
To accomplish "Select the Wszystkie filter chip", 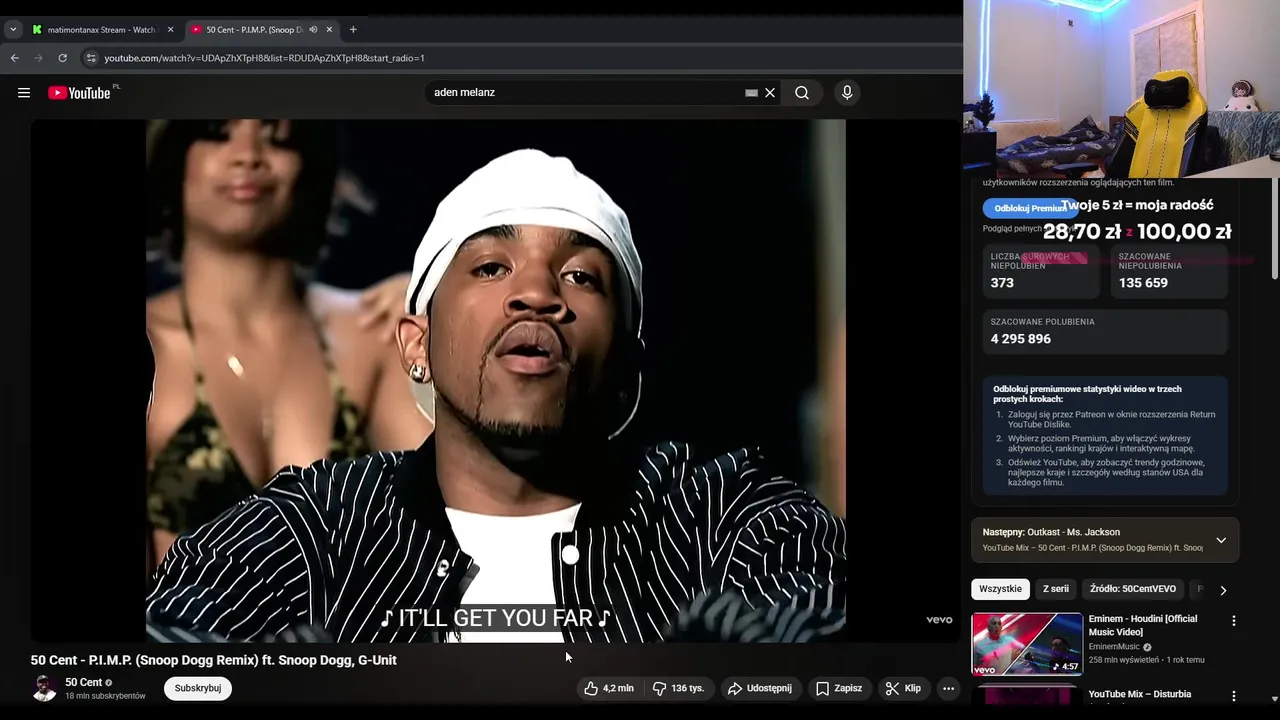I will (x=1000, y=589).
